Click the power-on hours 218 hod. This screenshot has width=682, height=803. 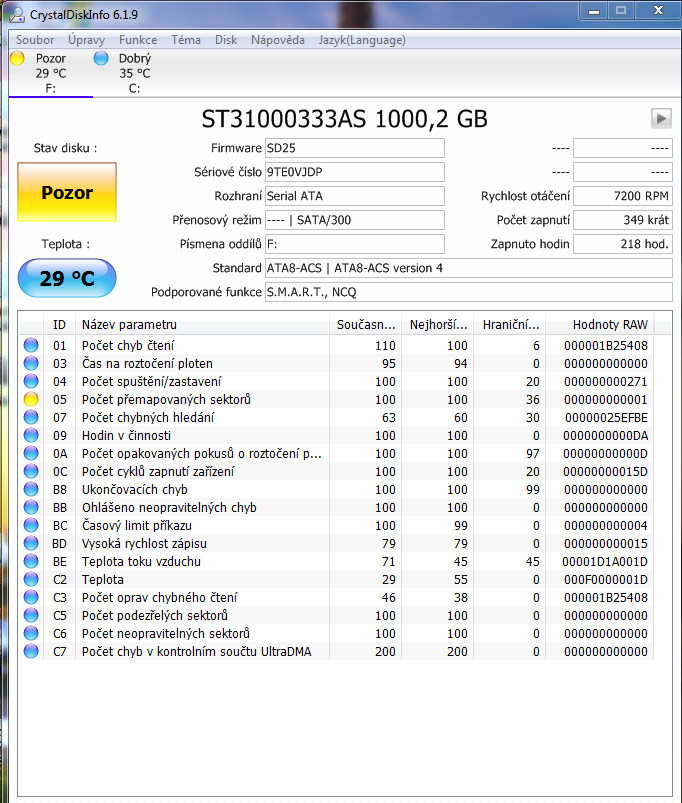[x=623, y=244]
